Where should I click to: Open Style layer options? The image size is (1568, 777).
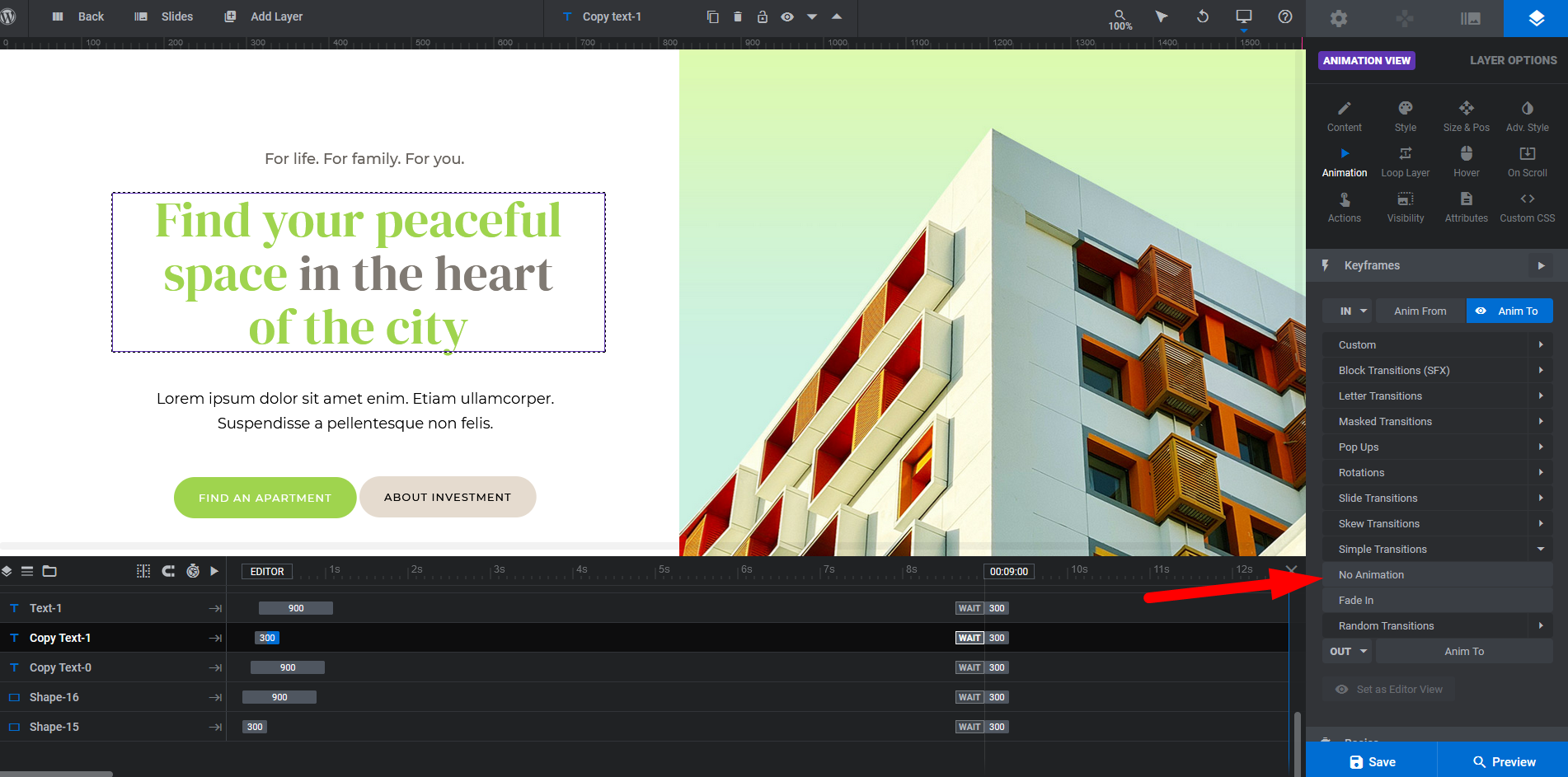click(1406, 117)
